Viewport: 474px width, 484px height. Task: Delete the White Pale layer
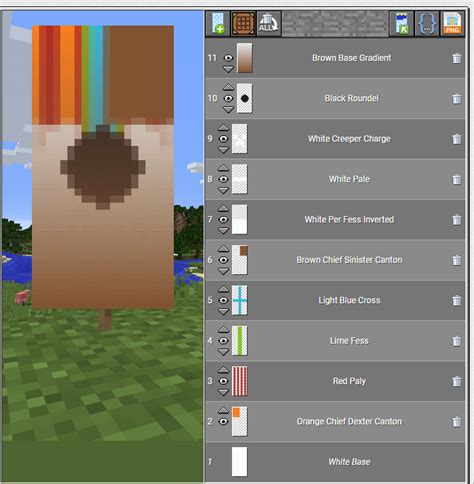click(x=457, y=179)
